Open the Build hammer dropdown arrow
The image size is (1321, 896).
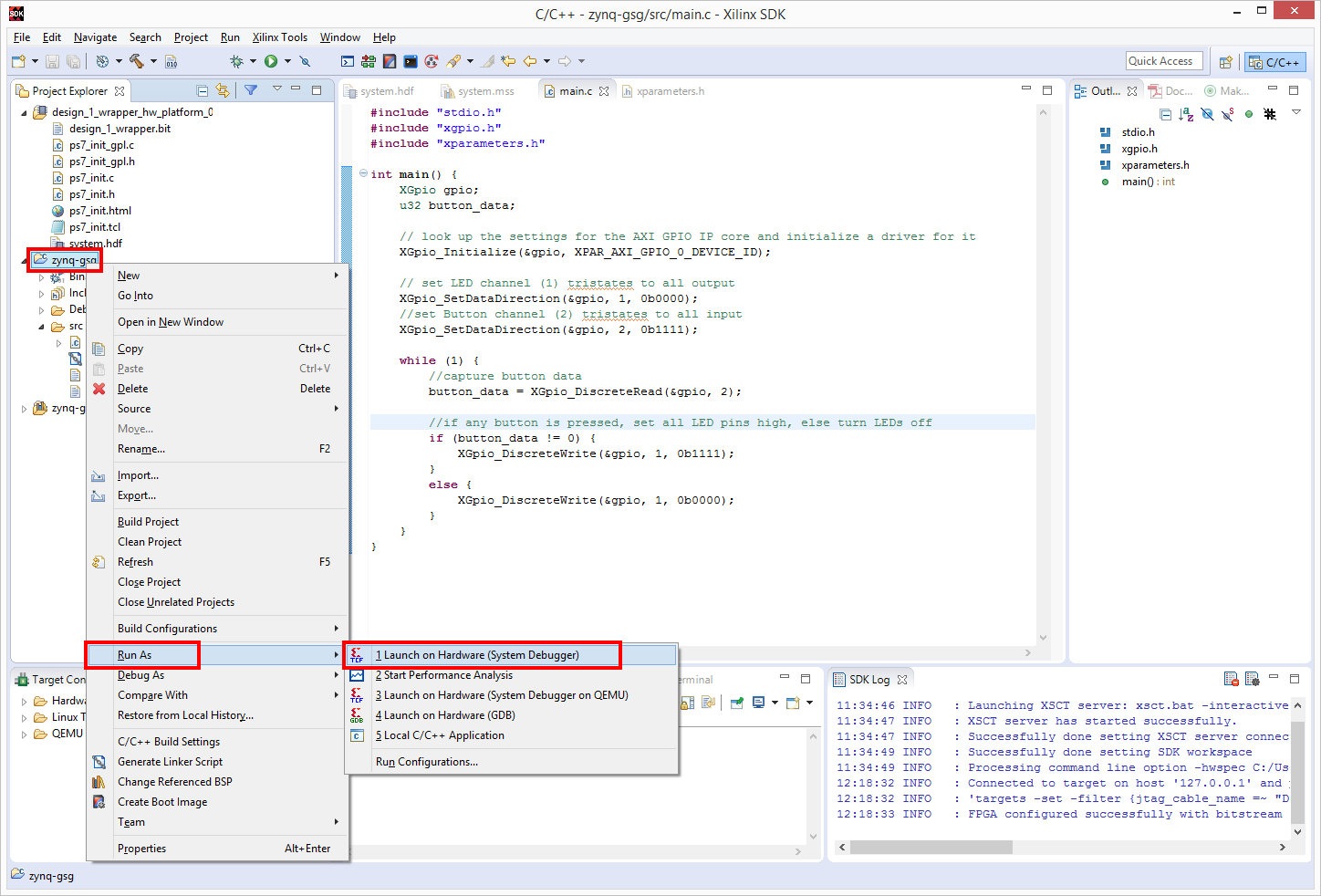[153, 61]
